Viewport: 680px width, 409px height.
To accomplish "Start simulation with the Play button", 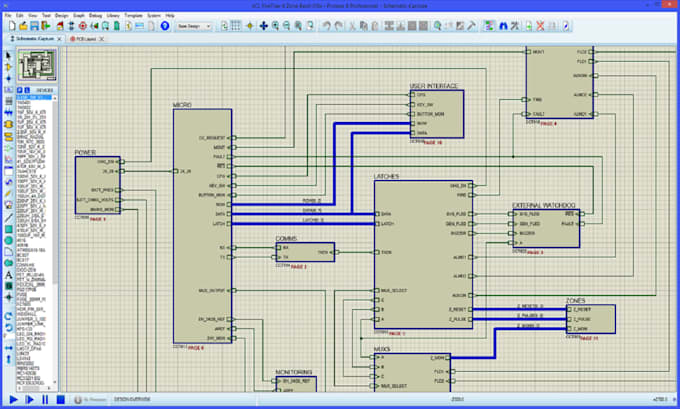I will click(x=13, y=399).
